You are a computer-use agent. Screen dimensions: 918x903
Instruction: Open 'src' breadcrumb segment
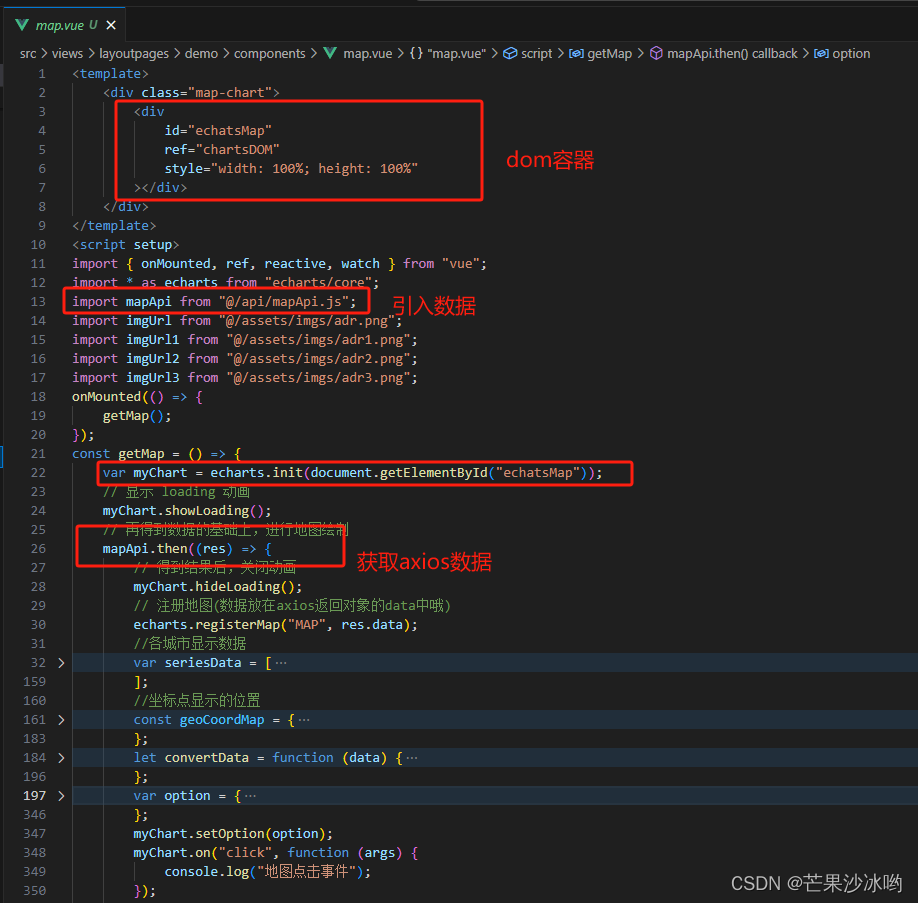click(x=28, y=53)
